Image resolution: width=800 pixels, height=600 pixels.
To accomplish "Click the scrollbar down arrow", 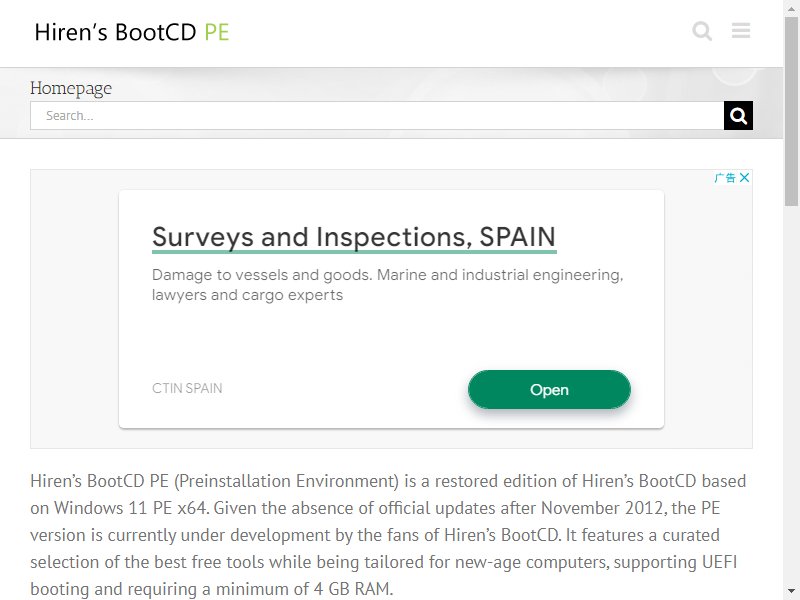I will point(792,592).
